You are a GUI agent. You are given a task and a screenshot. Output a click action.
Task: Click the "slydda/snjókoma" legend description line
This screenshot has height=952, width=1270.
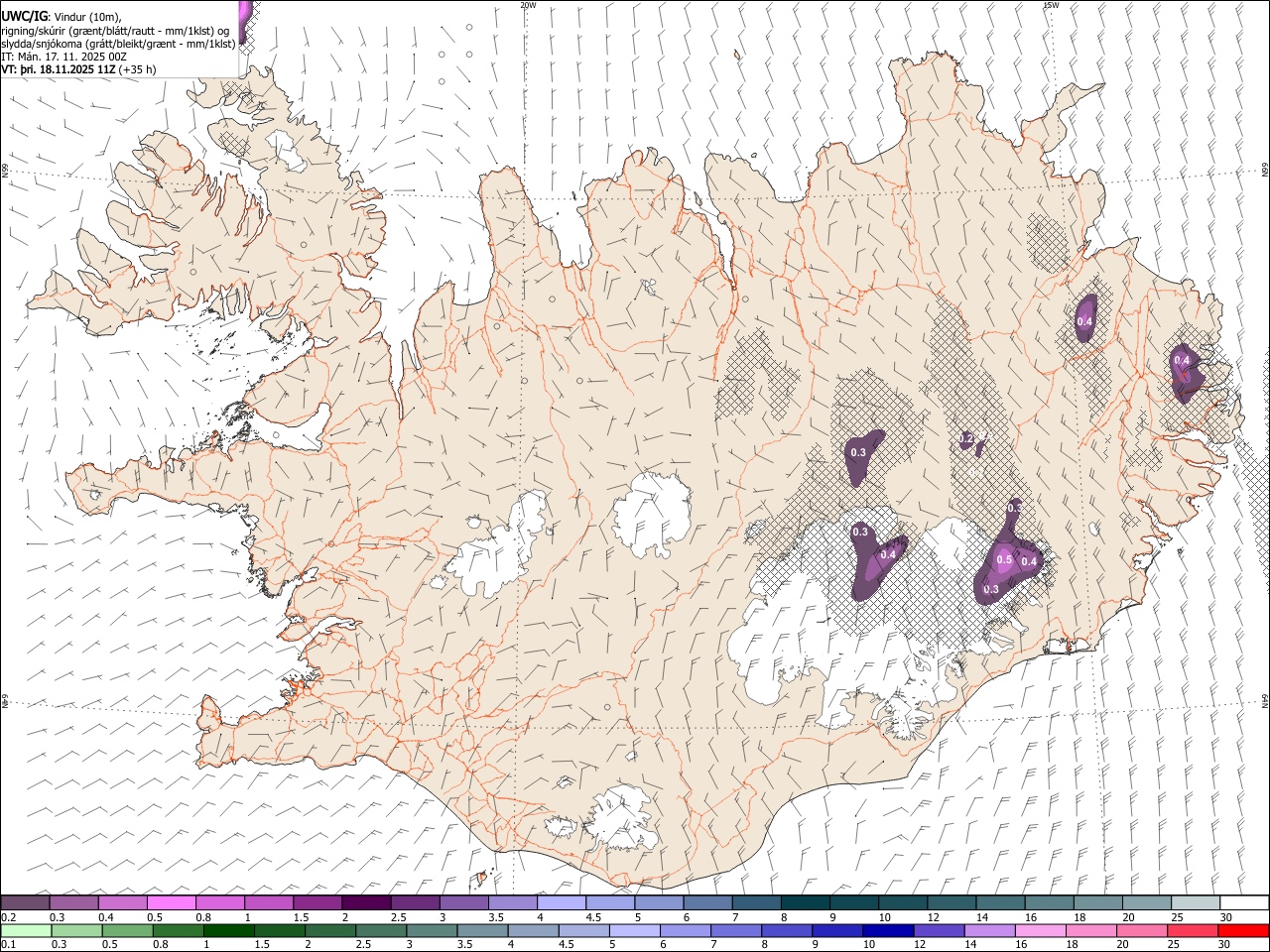(119, 43)
